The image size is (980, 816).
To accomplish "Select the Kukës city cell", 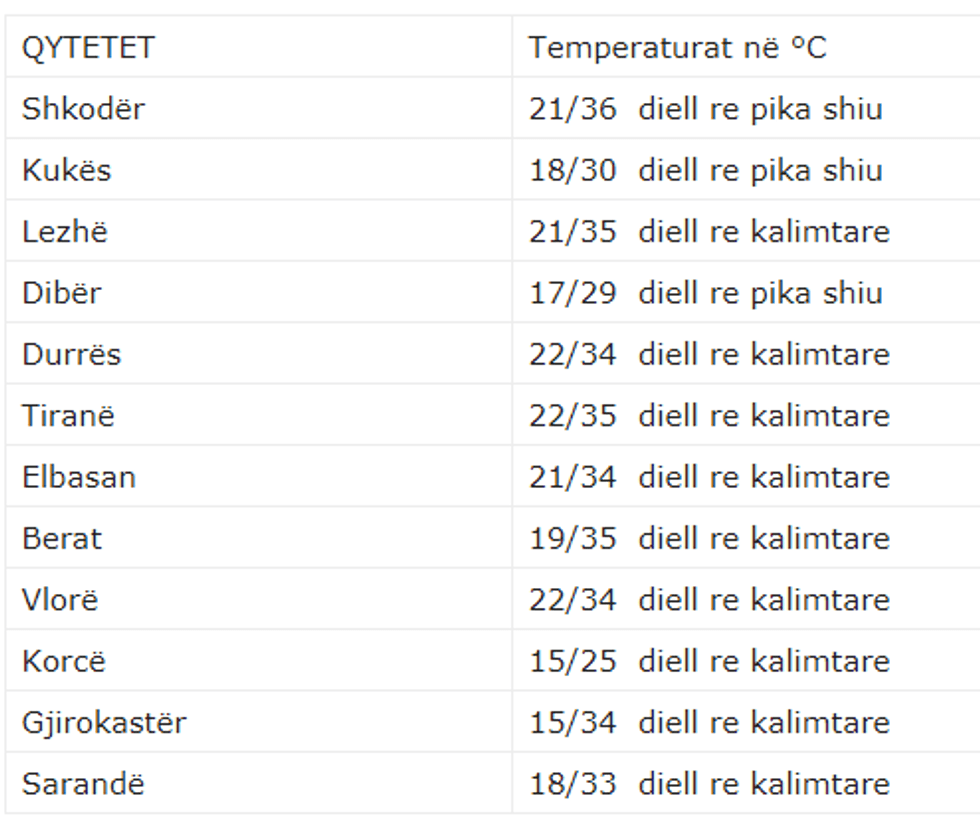I will (x=67, y=170).
